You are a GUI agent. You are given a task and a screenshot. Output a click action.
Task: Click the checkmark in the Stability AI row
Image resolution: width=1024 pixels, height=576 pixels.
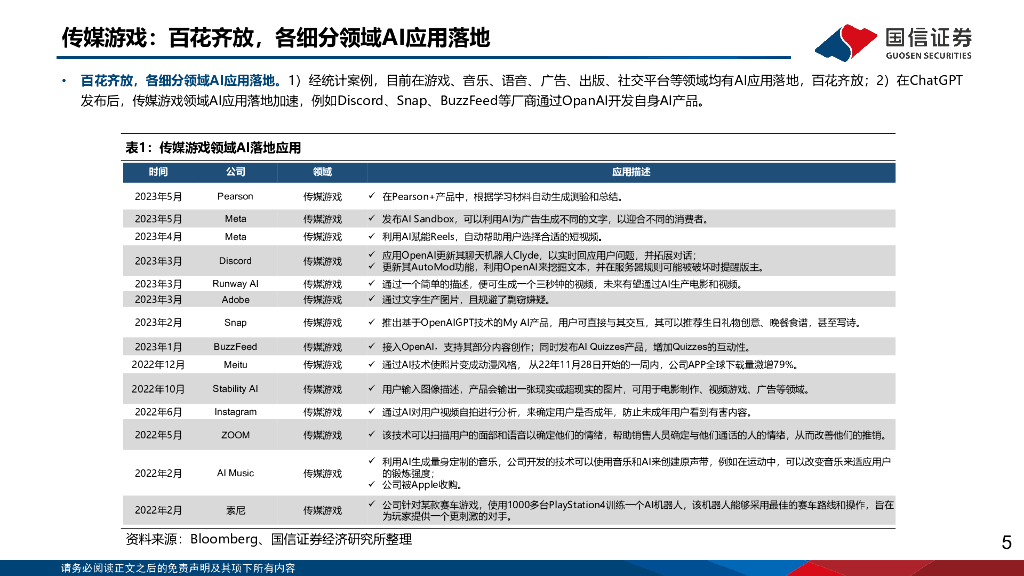(371, 389)
